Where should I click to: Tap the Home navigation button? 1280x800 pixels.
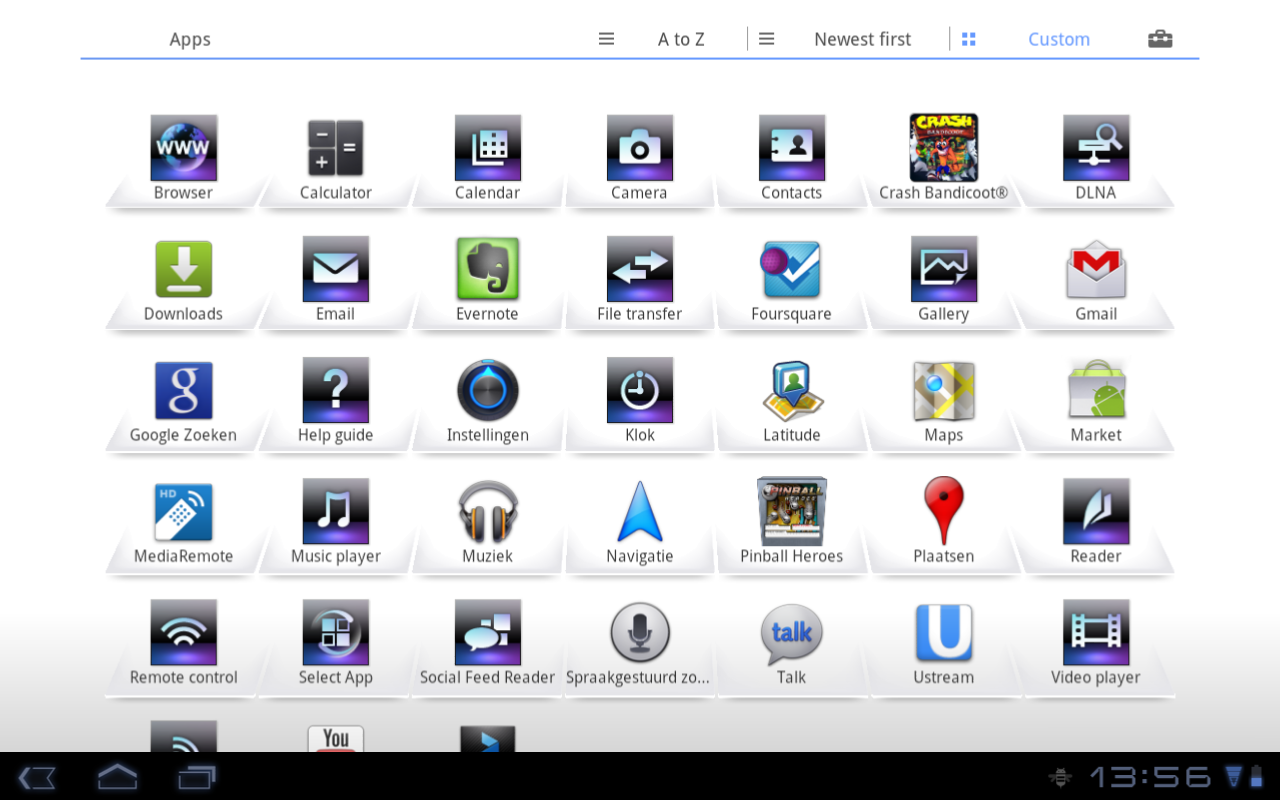[x=117, y=777]
